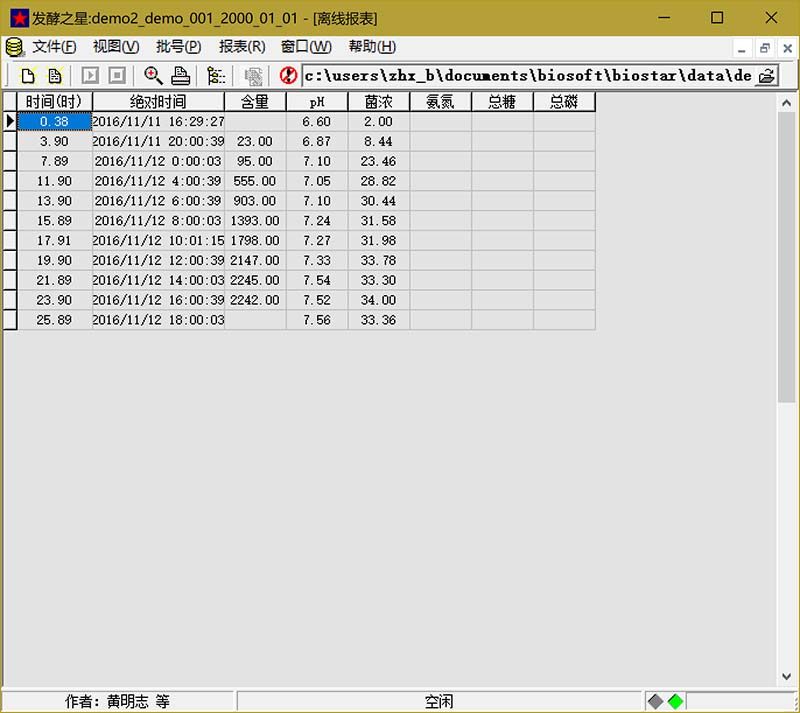Select the cell containing 2245.00
Viewport: 800px width, 713px height.
point(254,281)
